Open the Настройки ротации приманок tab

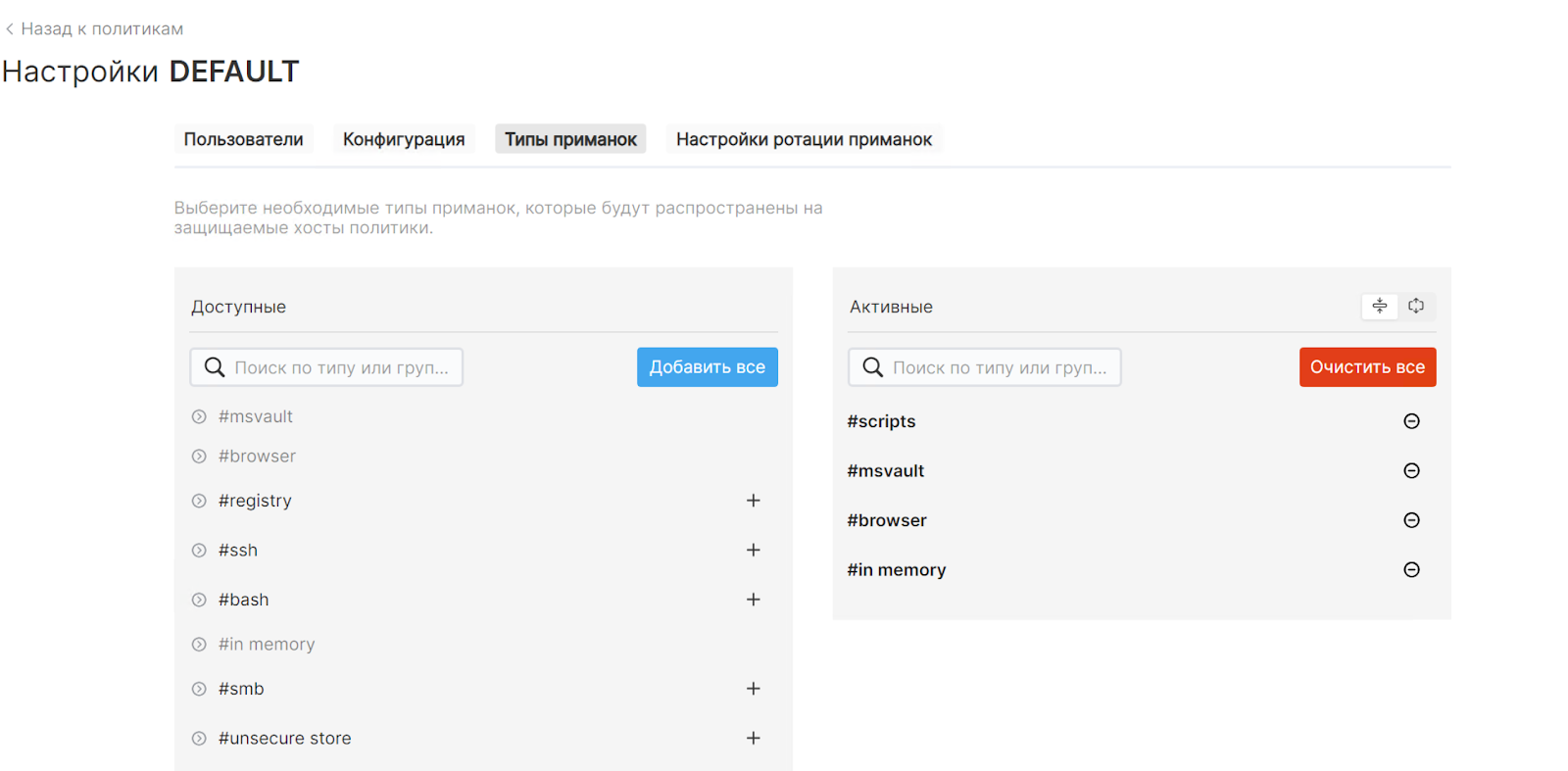804,139
